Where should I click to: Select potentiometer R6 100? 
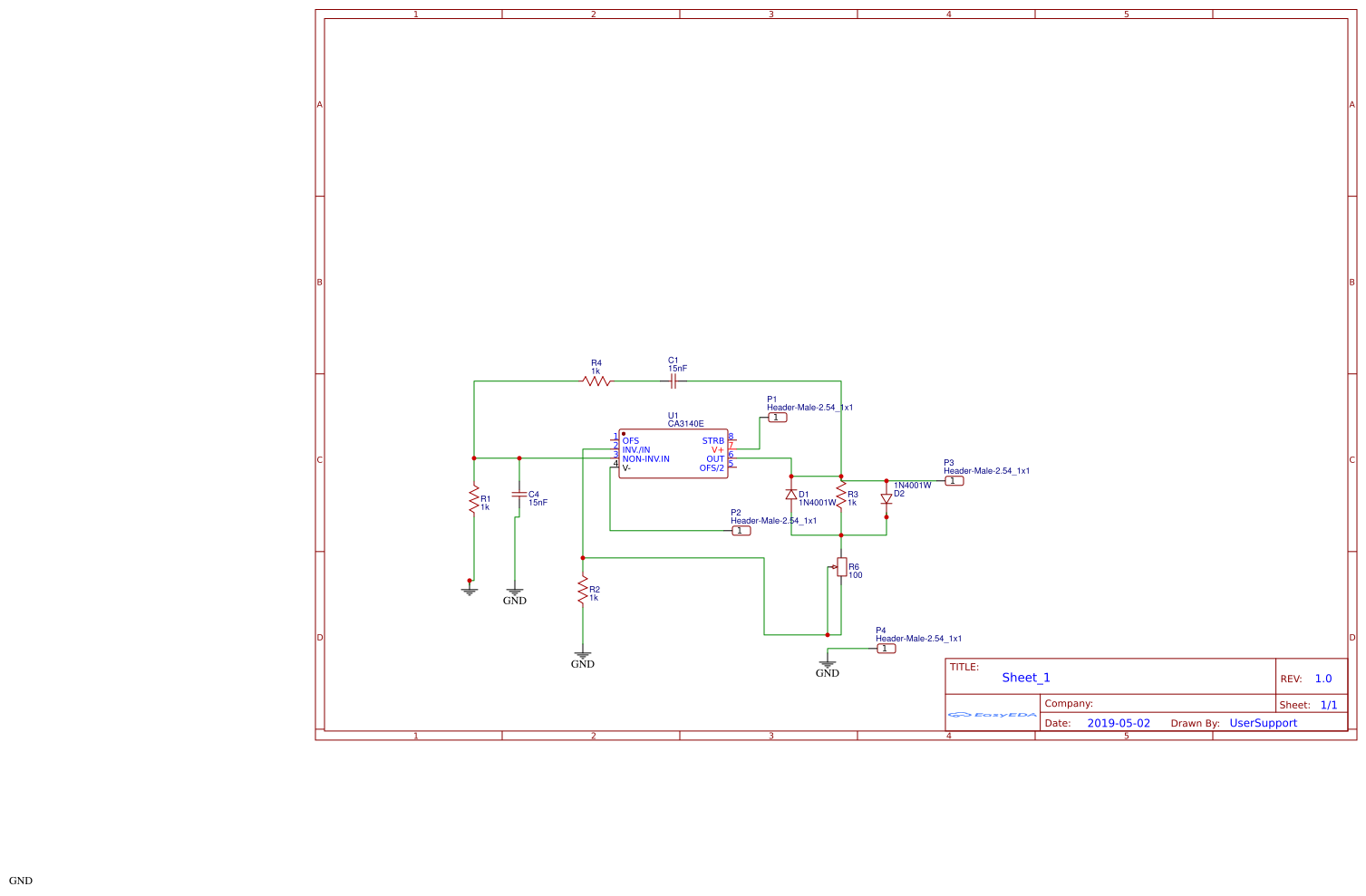pyautogui.click(x=841, y=567)
